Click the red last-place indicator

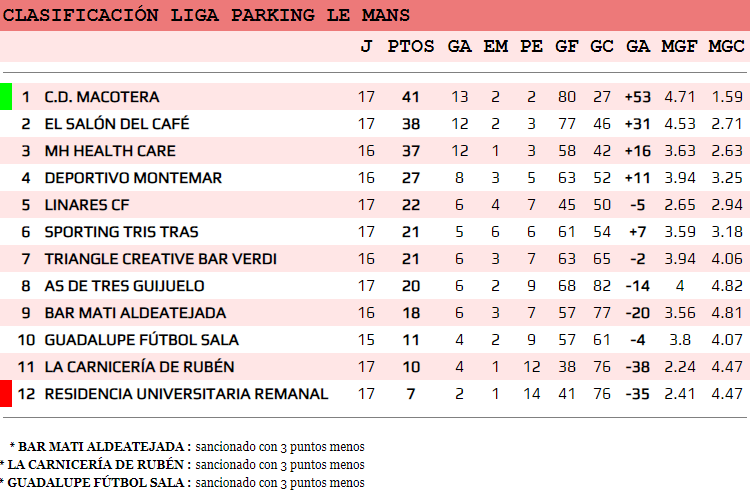coord(6,394)
